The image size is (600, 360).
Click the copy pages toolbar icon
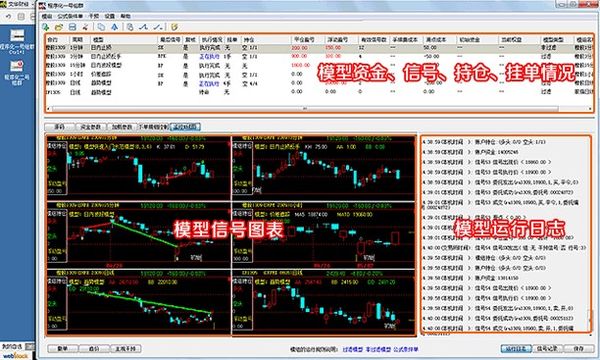(101, 27)
